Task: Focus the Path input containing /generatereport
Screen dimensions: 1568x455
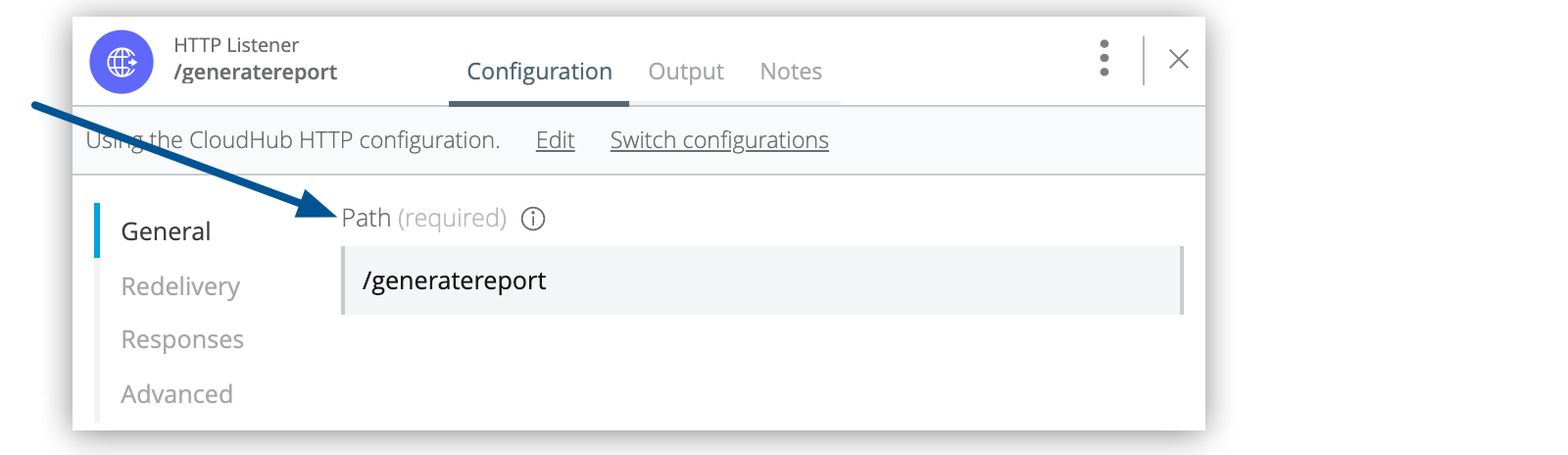Action: 762,281
